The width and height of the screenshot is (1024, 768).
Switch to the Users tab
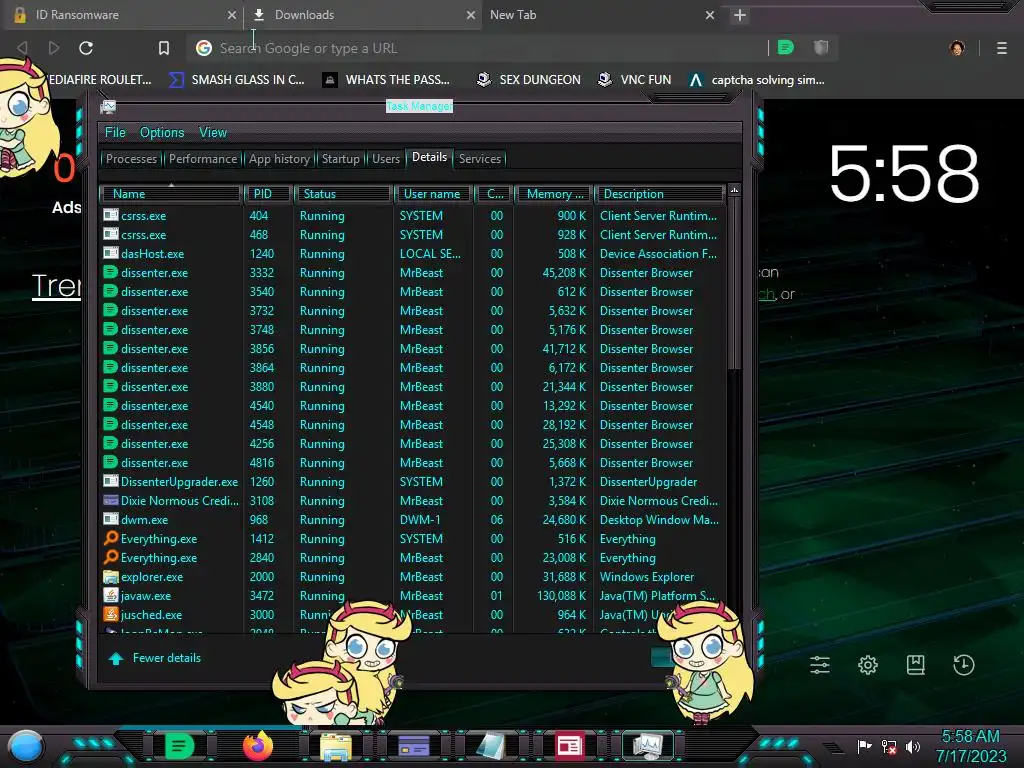coord(386,159)
